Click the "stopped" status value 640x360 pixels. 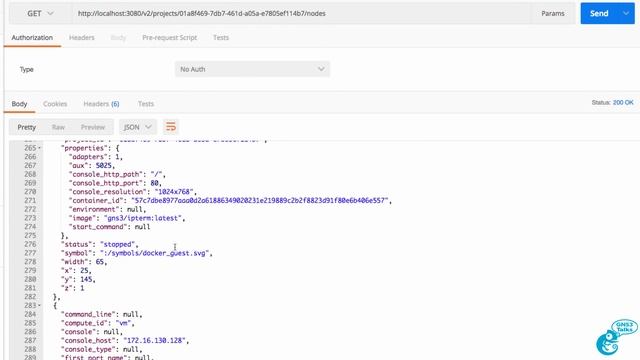coord(118,244)
